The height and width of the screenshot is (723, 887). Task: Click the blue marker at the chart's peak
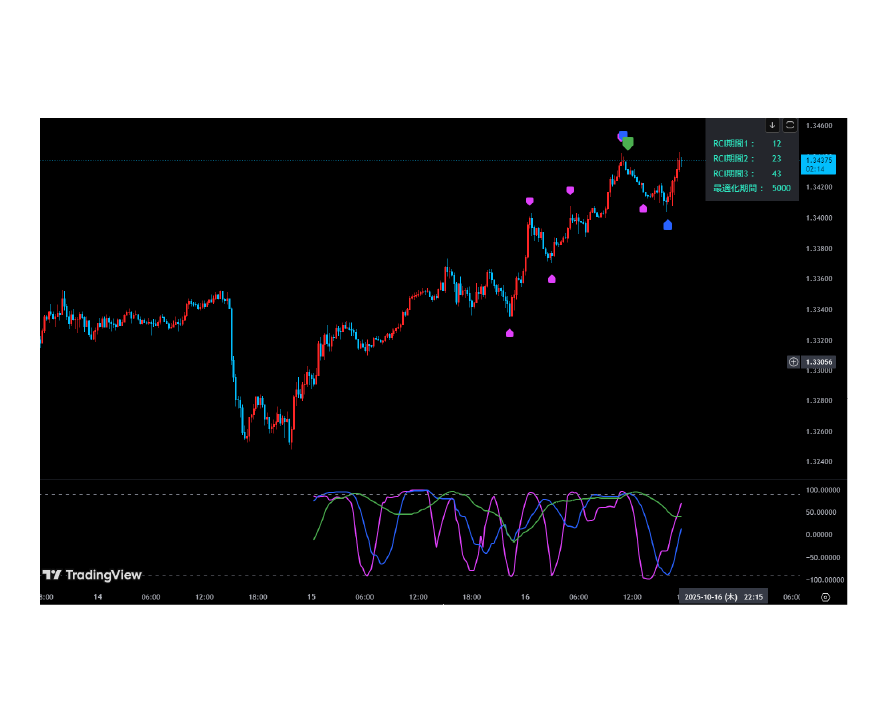coord(622,135)
